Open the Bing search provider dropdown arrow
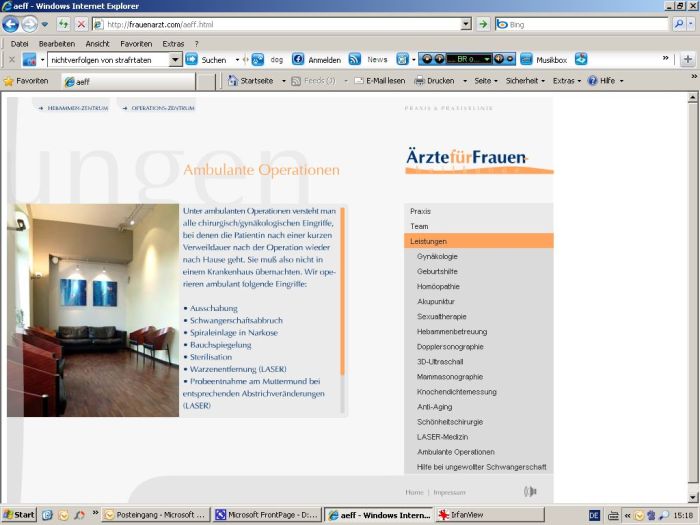 tap(692, 24)
